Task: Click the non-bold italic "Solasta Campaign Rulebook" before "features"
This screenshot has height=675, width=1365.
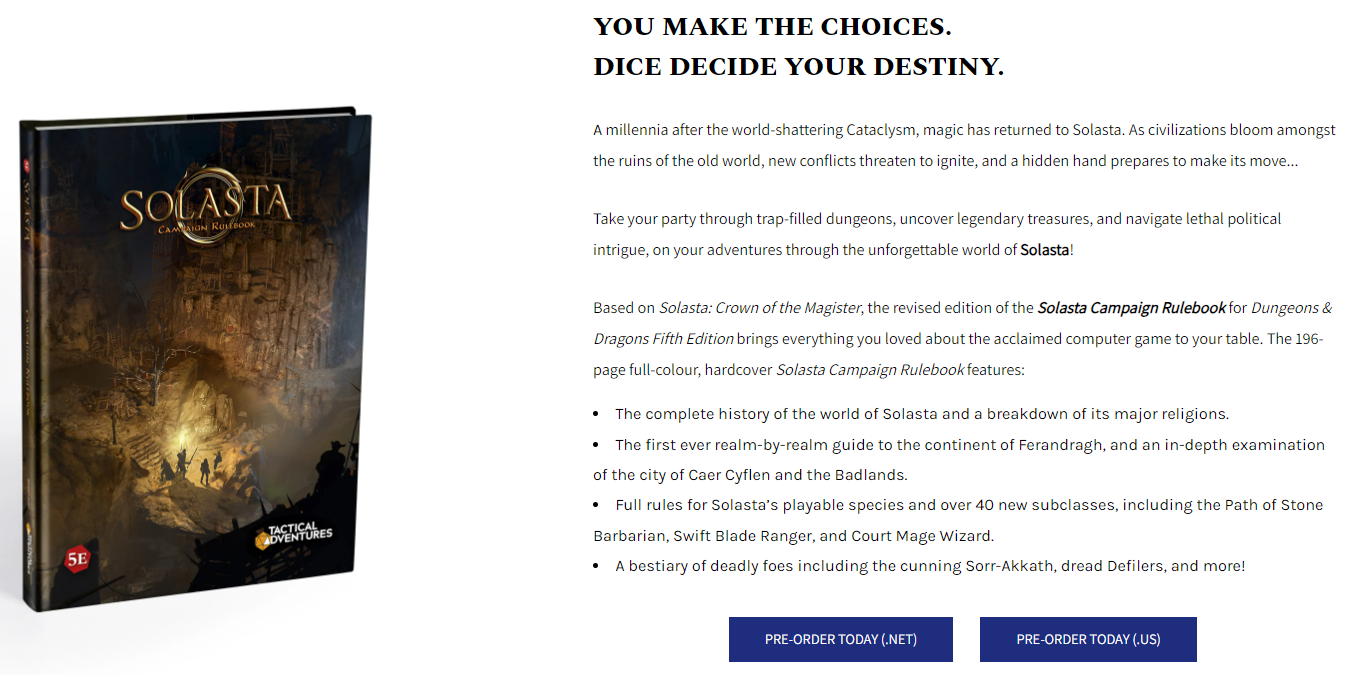Action: [x=870, y=370]
